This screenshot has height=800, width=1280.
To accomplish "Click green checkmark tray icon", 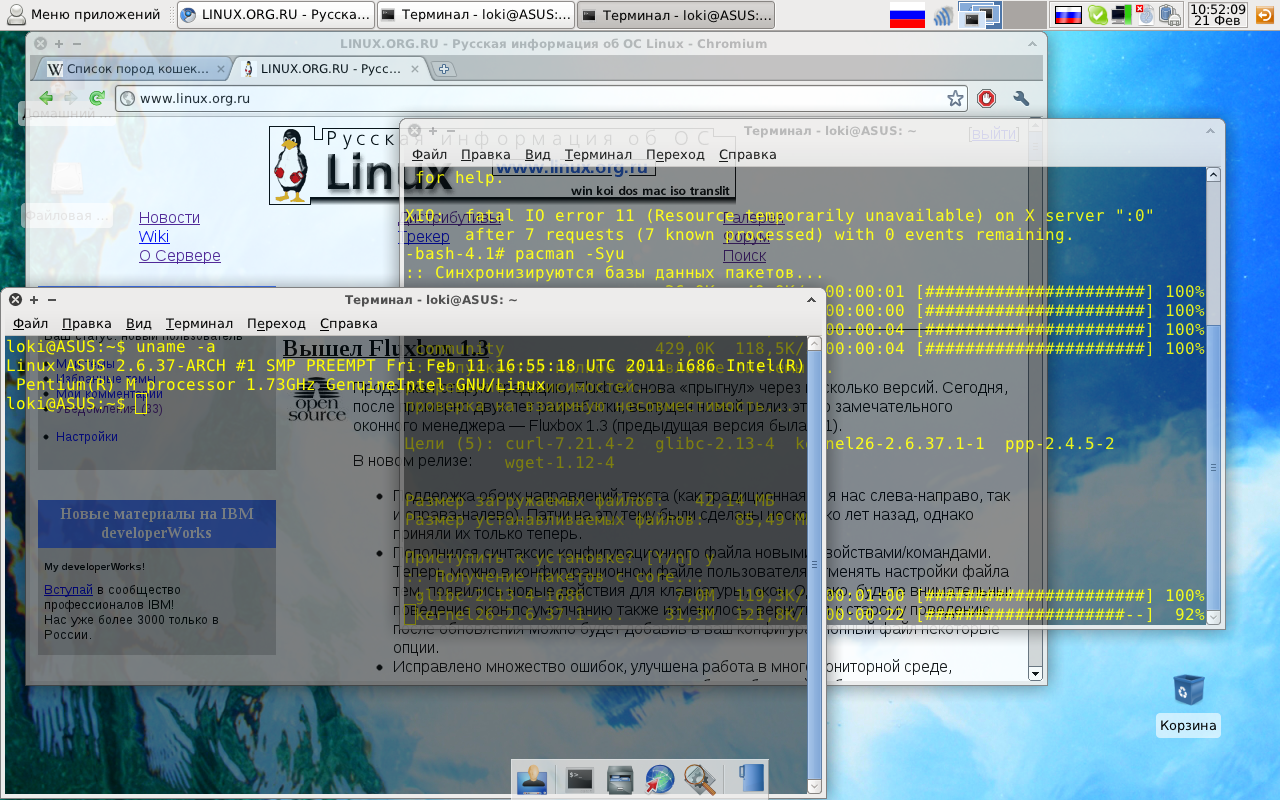I will click(x=1097, y=15).
